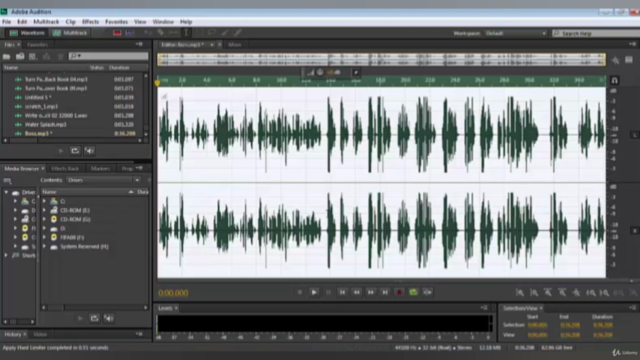Select the Move tool in toolbar
The height and width of the screenshot is (360, 640).
pos(148,33)
